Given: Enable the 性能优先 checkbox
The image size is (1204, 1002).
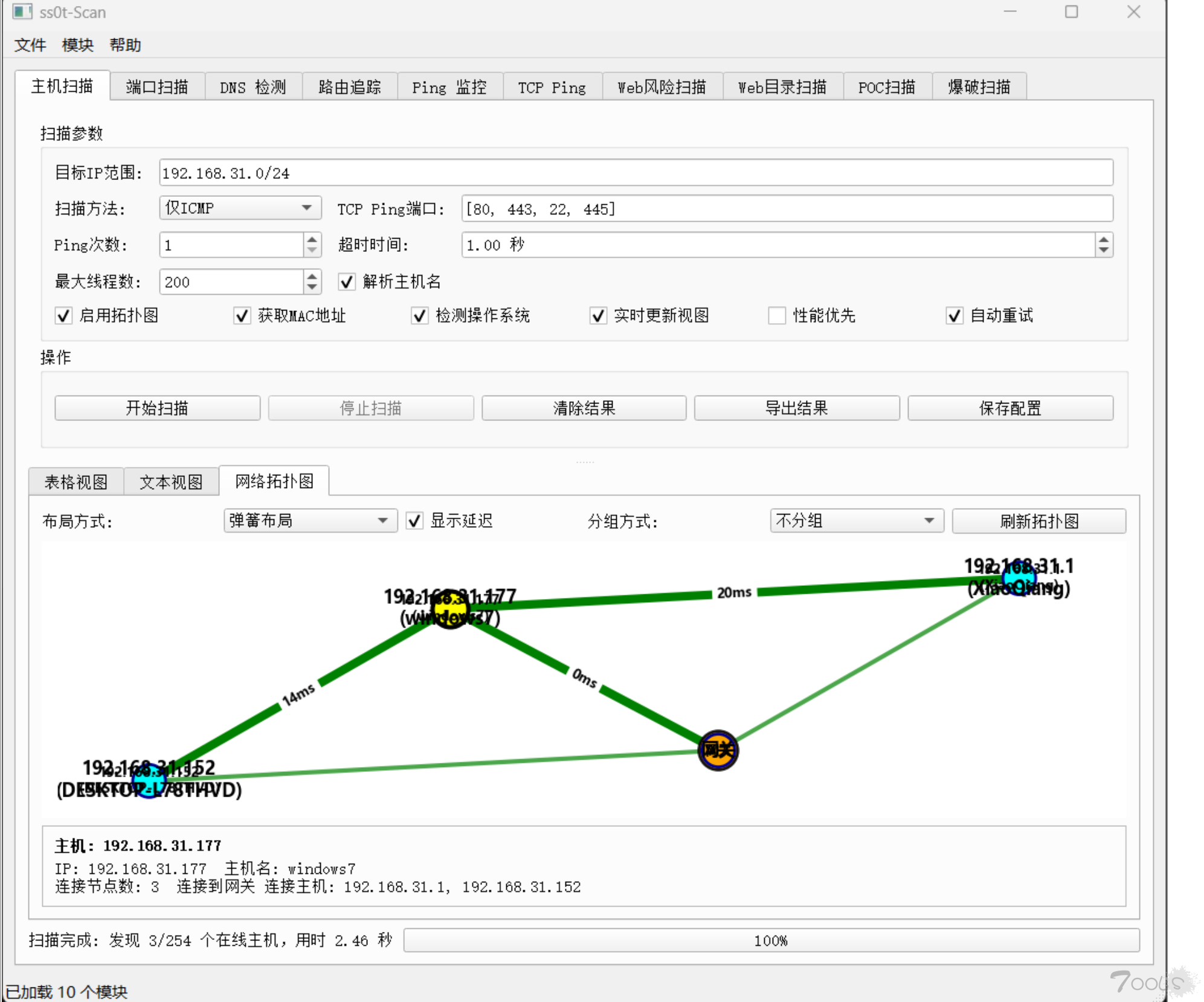Looking at the screenshot, I should pos(776,315).
